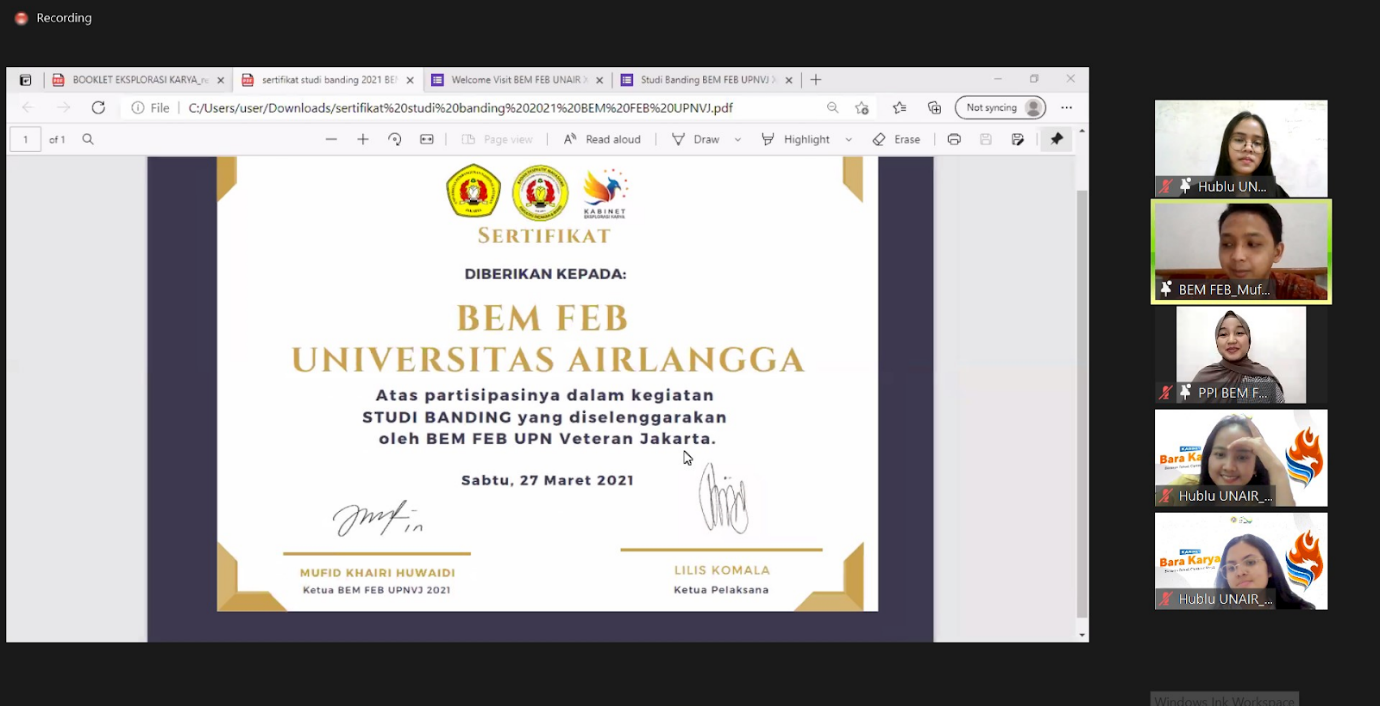Go forward in browser history

pos(63,108)
